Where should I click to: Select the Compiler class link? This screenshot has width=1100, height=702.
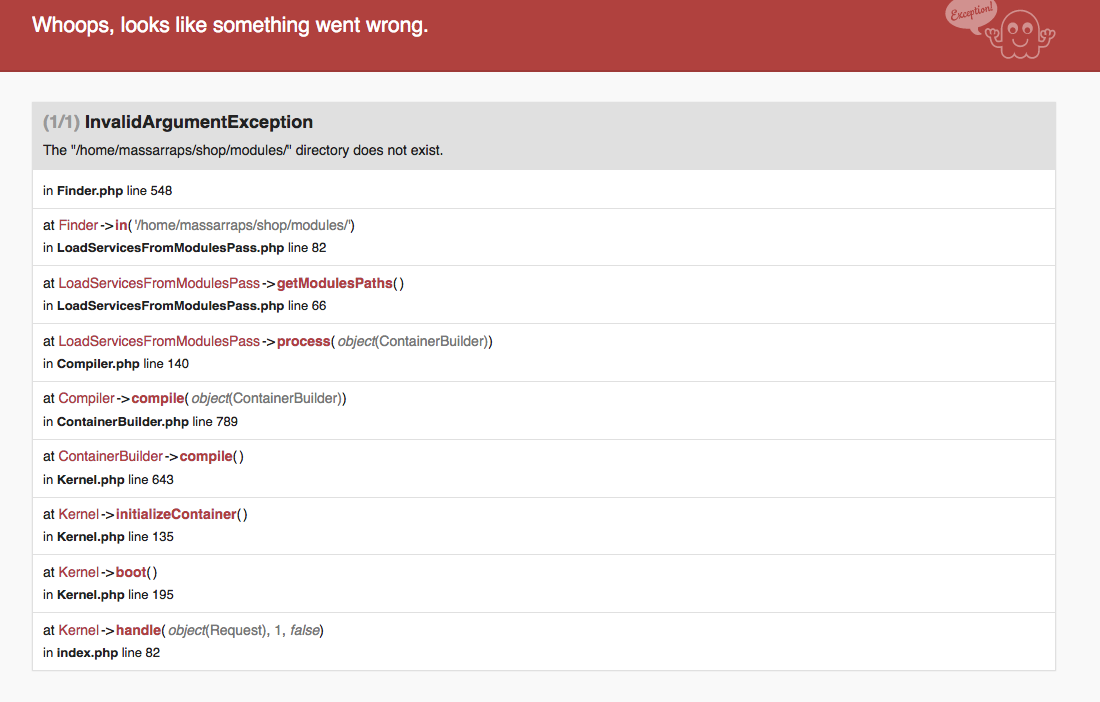click(x=86, y=398)
